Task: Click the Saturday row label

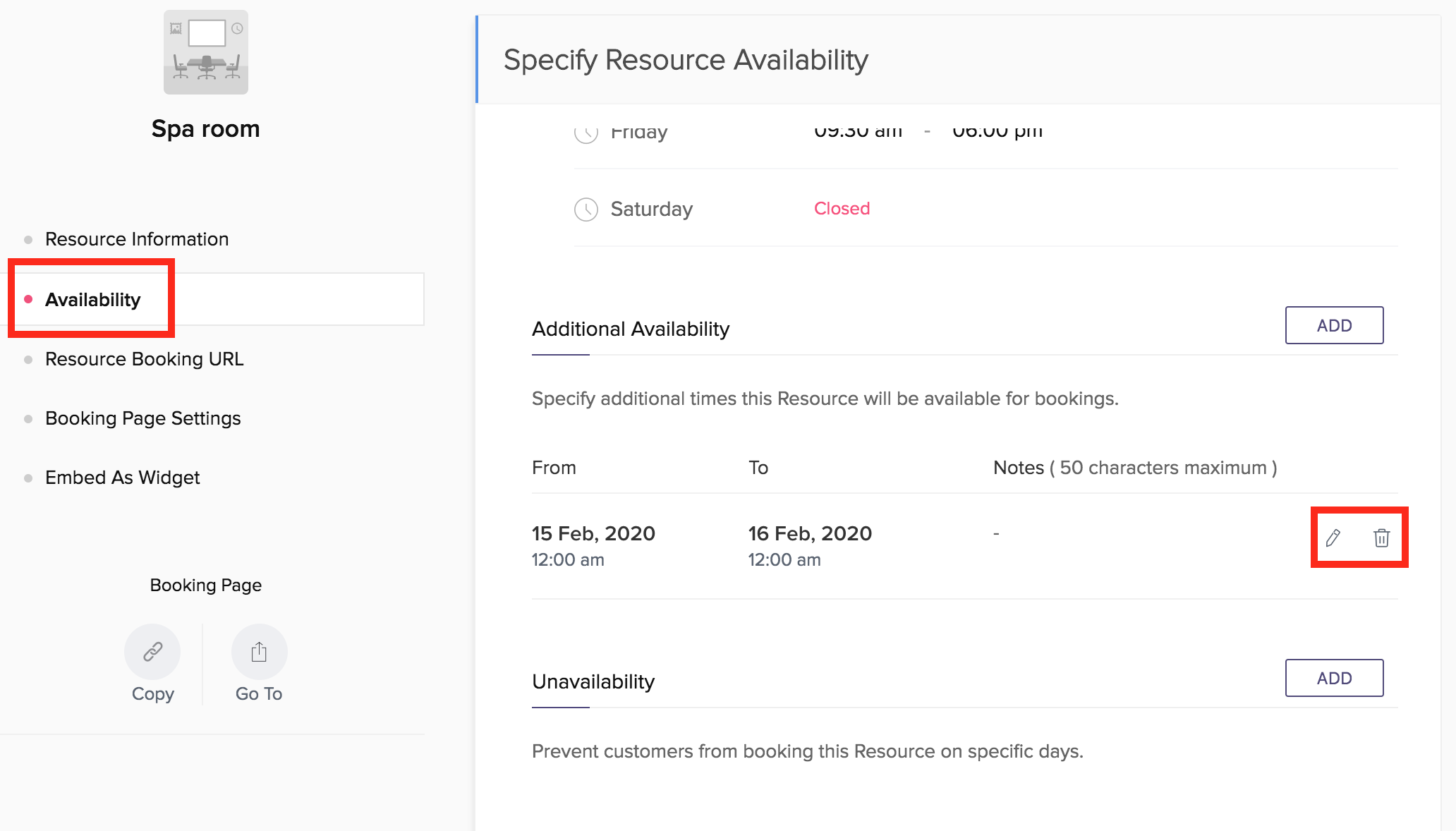Action: click(651, 210)
